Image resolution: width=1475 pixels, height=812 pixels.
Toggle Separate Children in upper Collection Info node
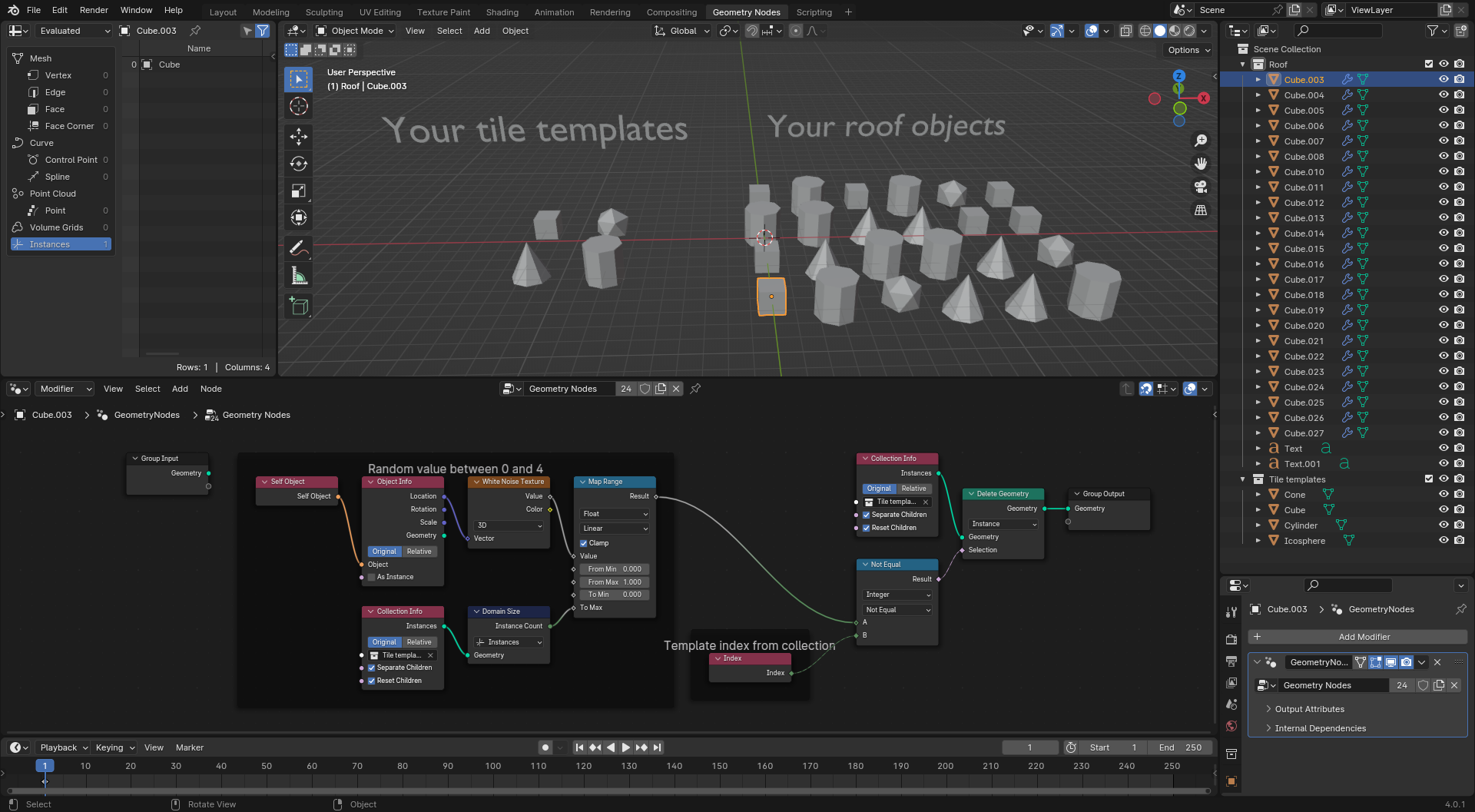pos(867,515)
